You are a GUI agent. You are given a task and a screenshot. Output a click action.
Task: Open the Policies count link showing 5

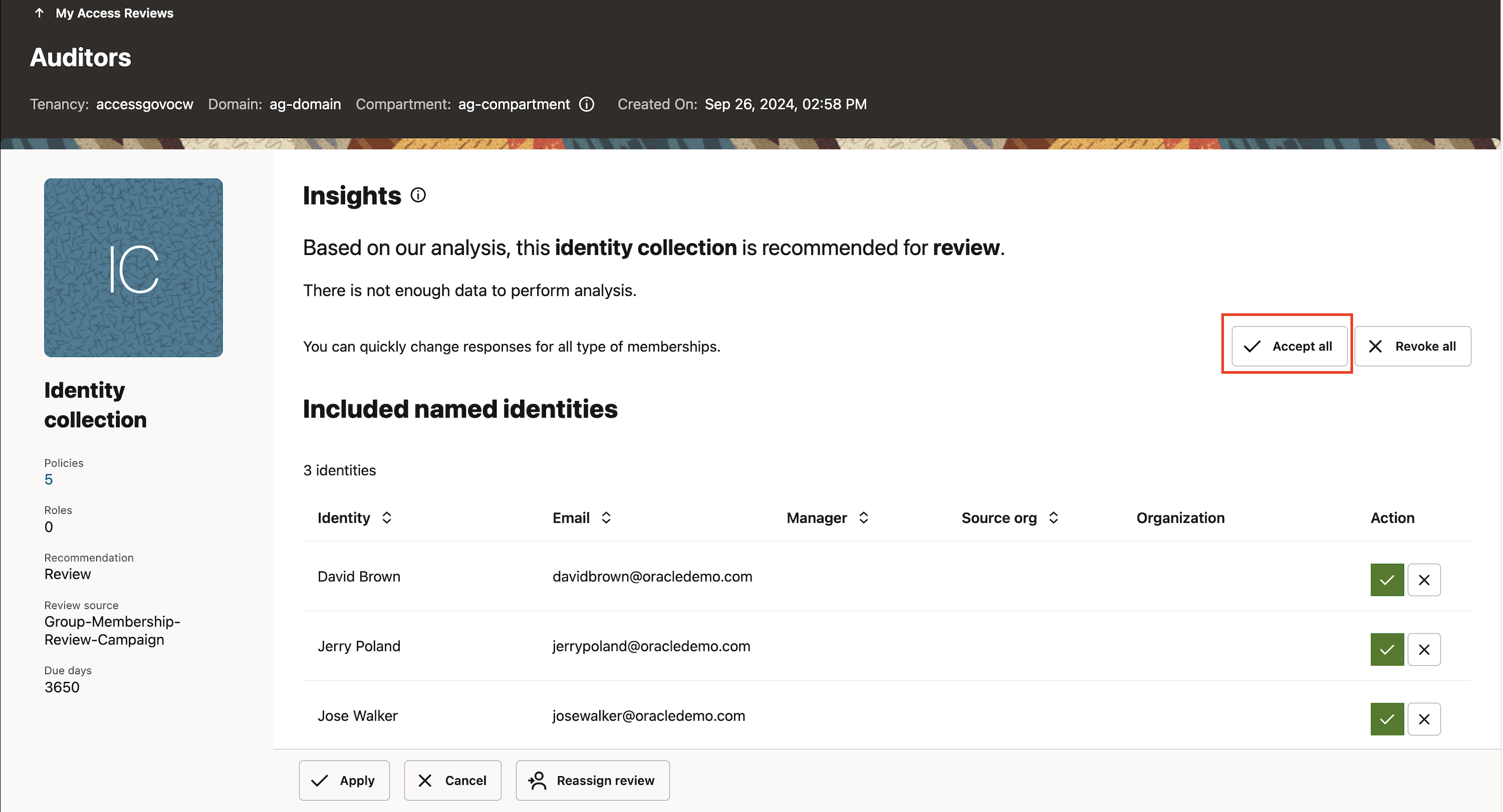pos(48,479)
